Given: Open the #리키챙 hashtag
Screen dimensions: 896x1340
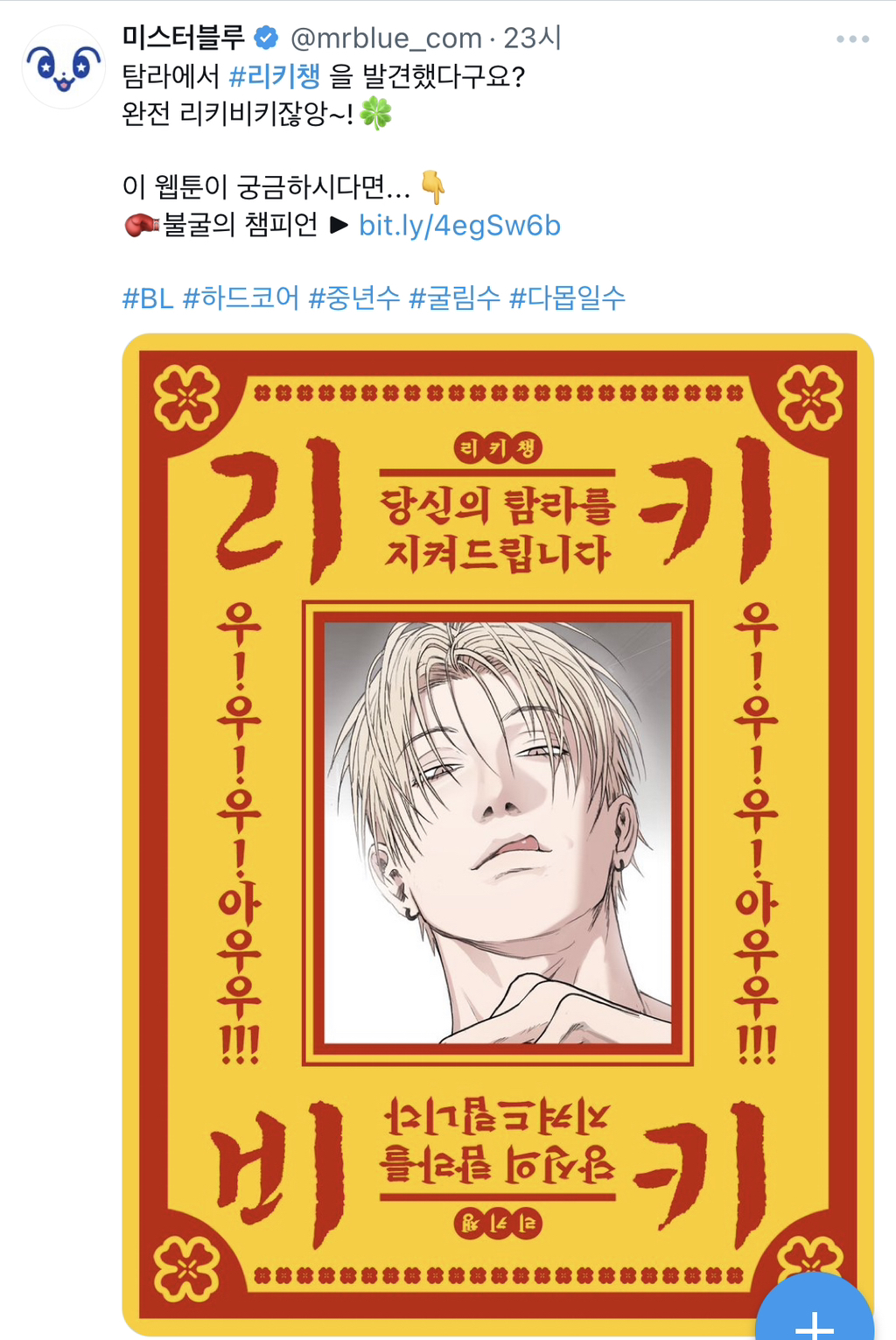Looking at the screenshot, I should (275, 76).
